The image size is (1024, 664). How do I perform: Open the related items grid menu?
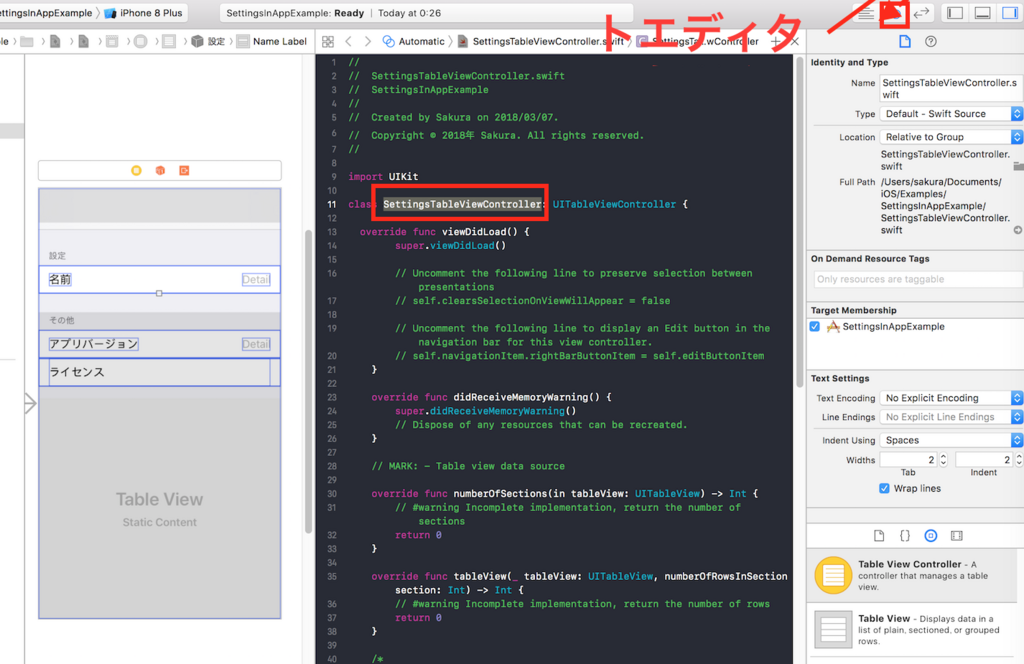coord(328,41)
